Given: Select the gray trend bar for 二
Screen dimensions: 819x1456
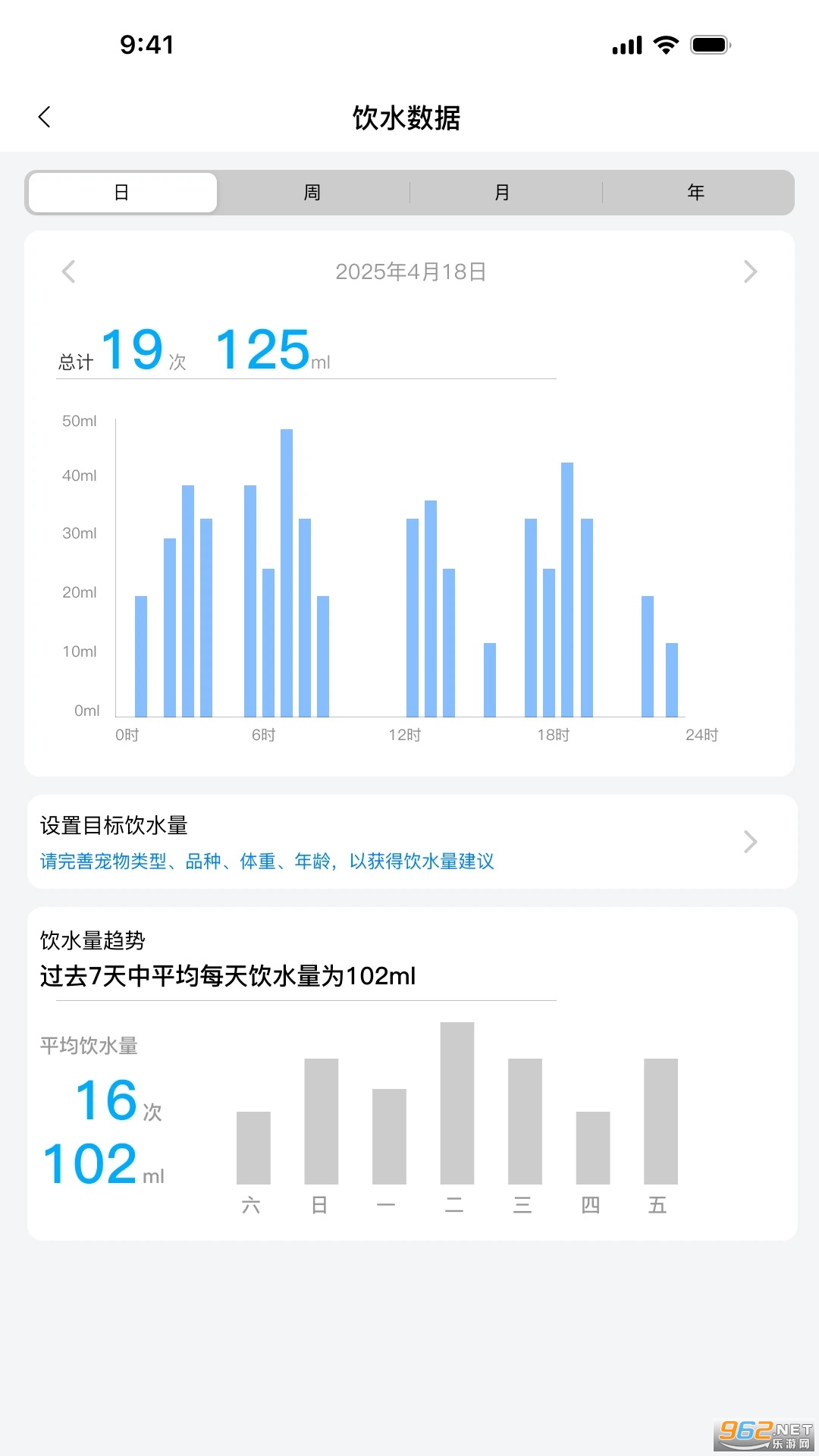Looking at the screenshot, I should pyautogui.click(x=457, y=1103).
